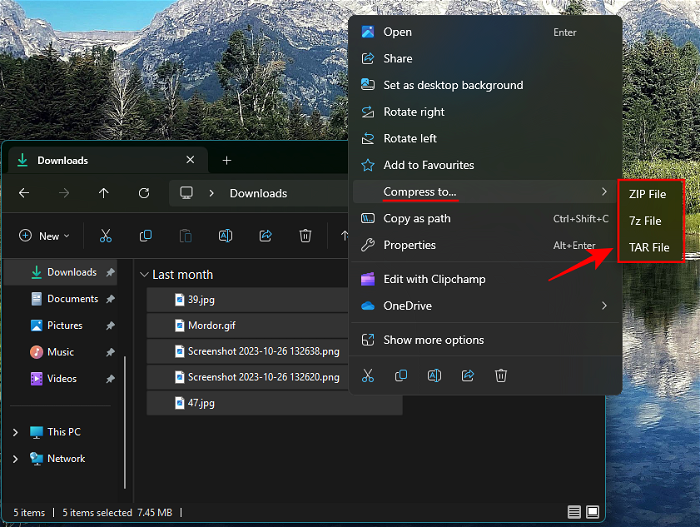Open a new Explorer tab with plus
Image resolution: width=700 pixels, height=527 pixels.
tap(227, 160)
